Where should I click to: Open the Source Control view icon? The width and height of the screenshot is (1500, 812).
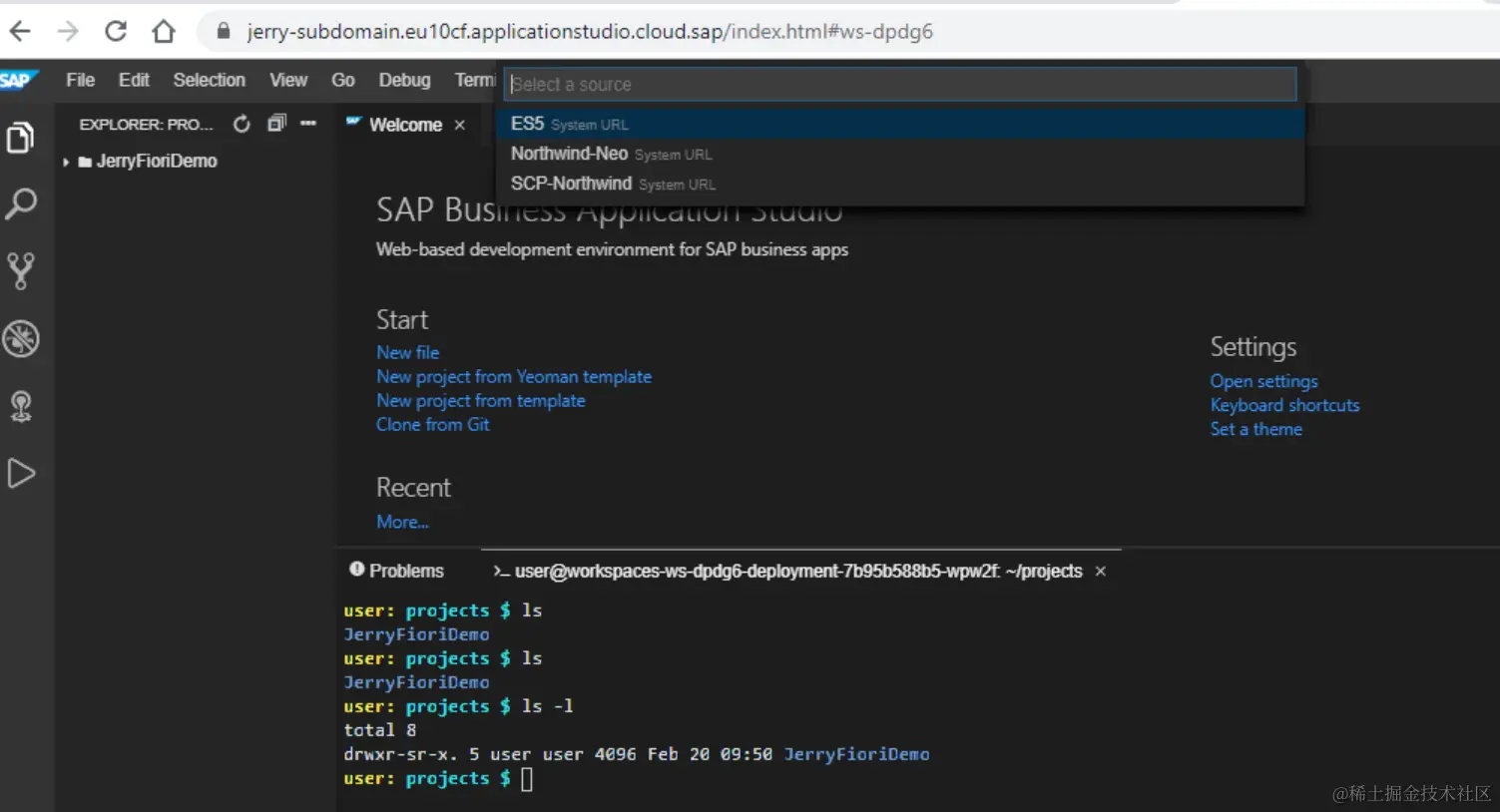point(21,270)
